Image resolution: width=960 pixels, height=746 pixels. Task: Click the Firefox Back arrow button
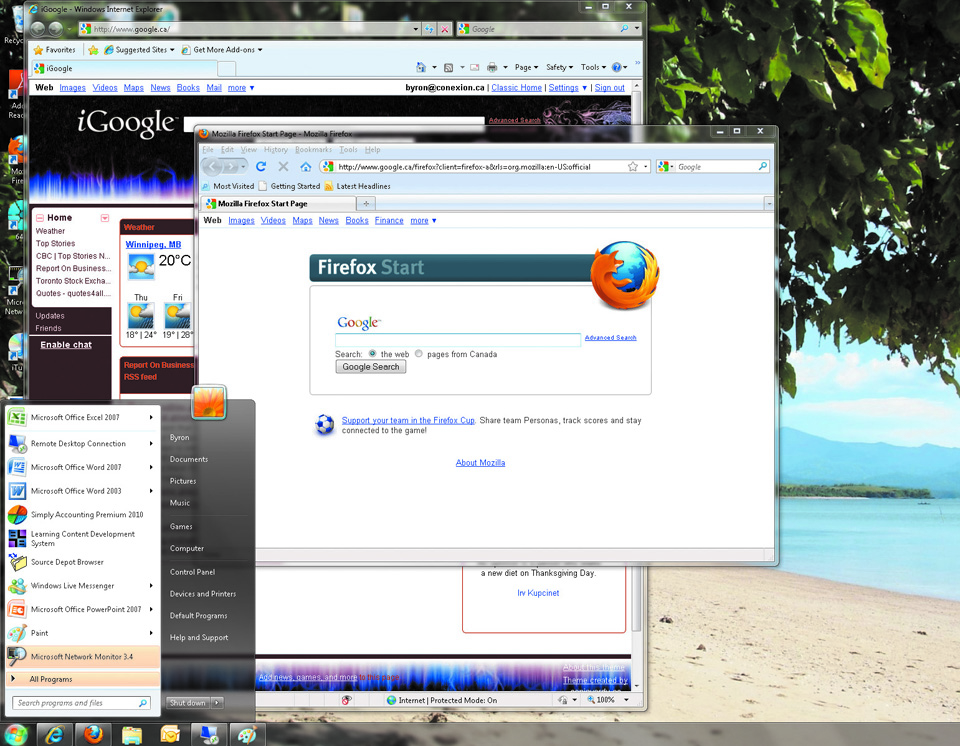coord(212,167)
